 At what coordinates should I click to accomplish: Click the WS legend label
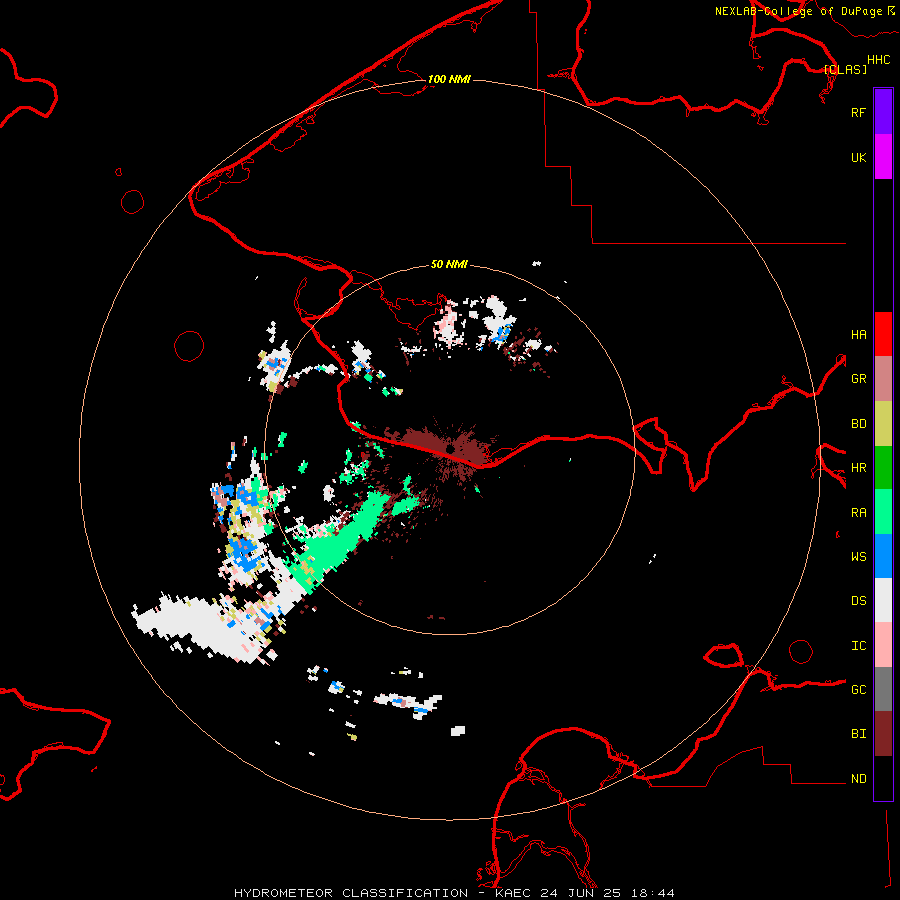click(858, 557)
